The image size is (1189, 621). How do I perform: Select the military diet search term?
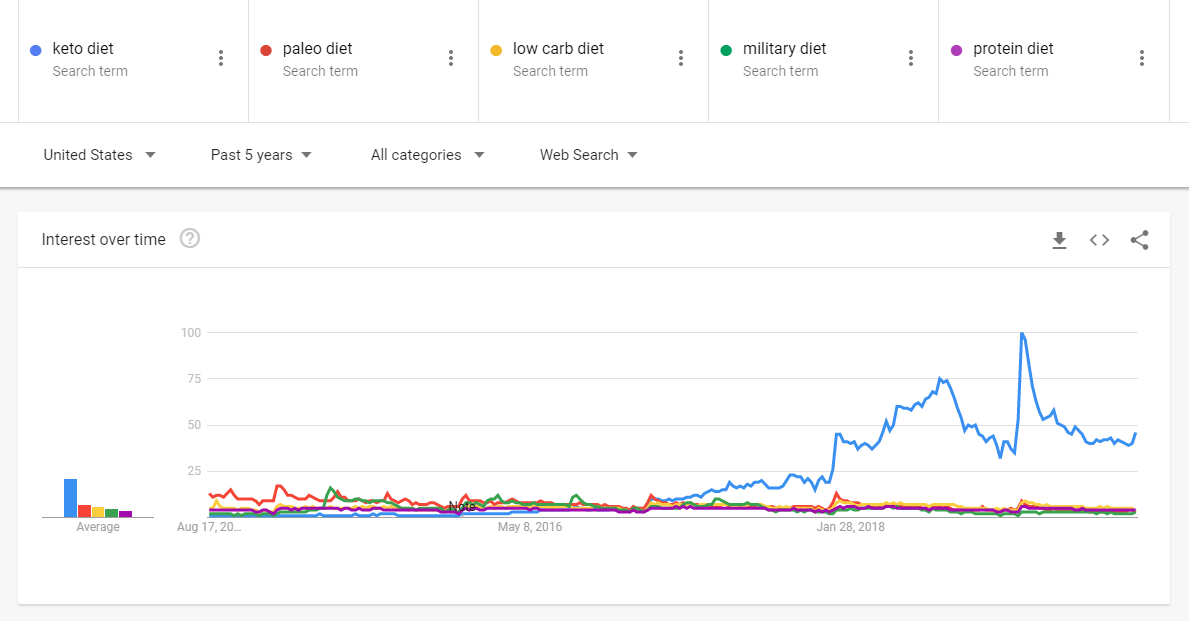tap(784, 49)
